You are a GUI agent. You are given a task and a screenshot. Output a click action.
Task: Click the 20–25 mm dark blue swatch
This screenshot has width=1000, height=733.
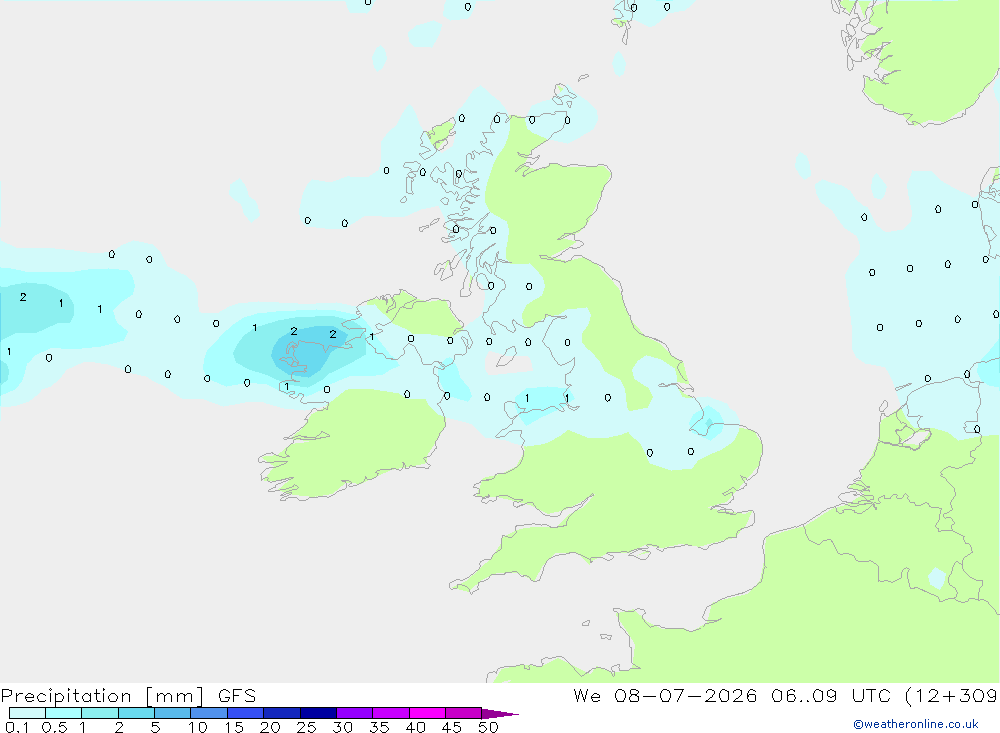point(282,713)
